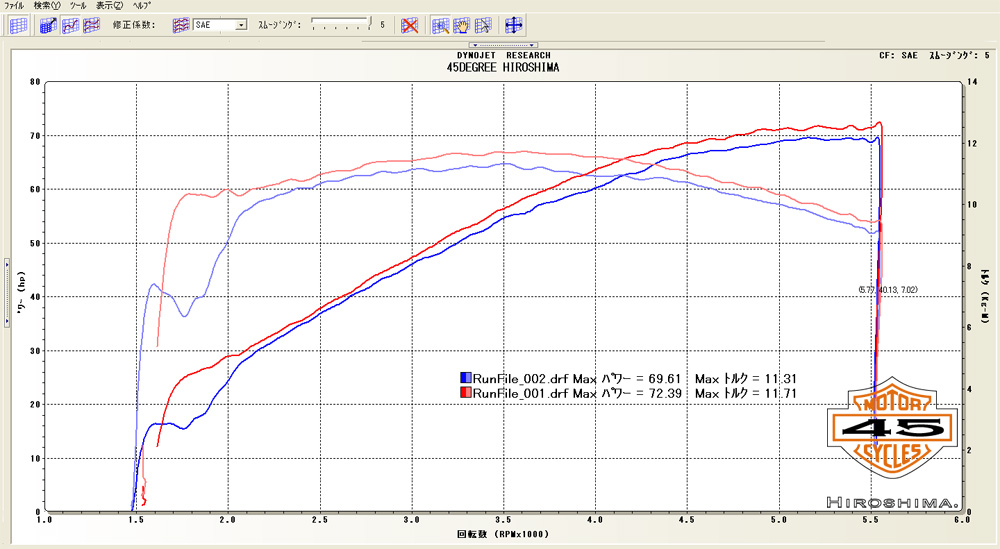
Task: Open the ヘルプ menu
Action: [x=142, y=6]
